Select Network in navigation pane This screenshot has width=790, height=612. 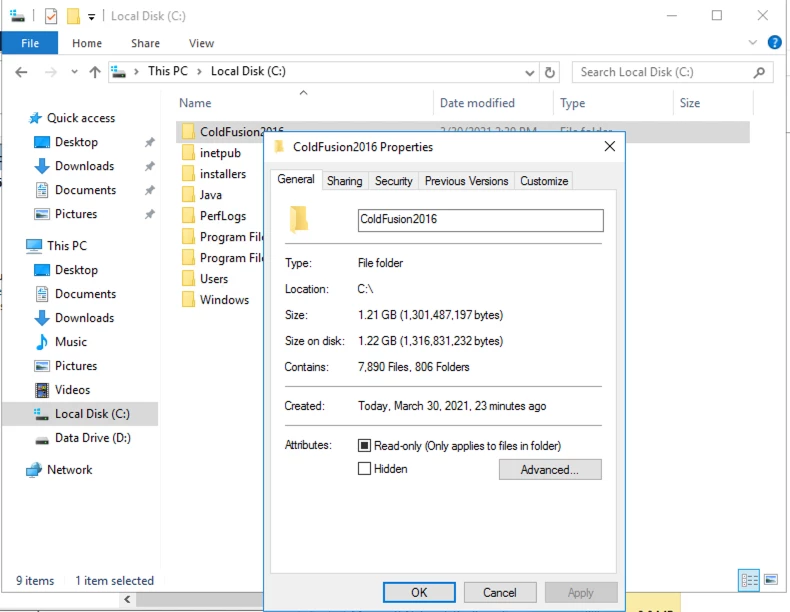tap(69, 470)
